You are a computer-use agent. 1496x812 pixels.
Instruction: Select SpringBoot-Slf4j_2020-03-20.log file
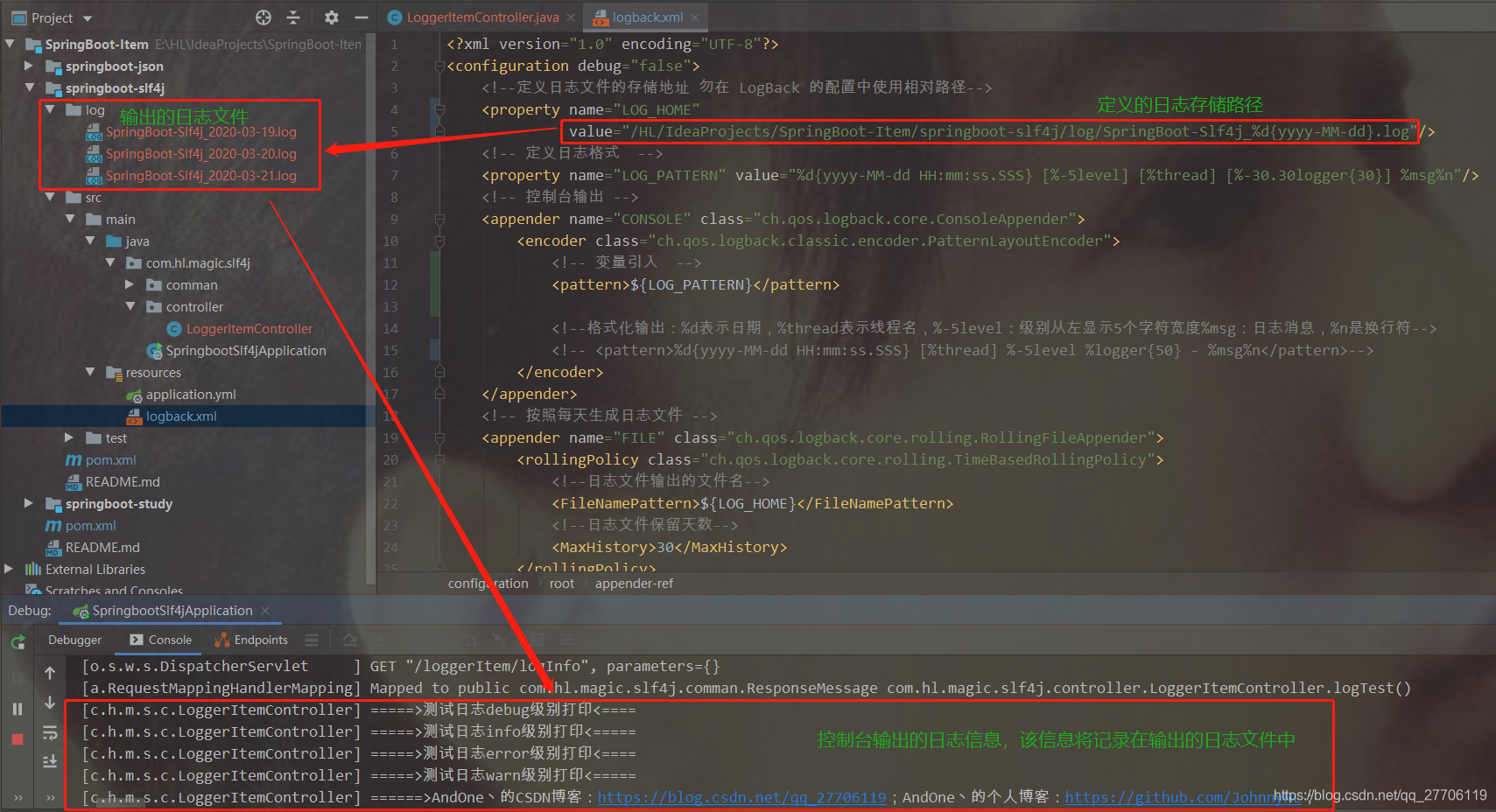tap(192, 153)
